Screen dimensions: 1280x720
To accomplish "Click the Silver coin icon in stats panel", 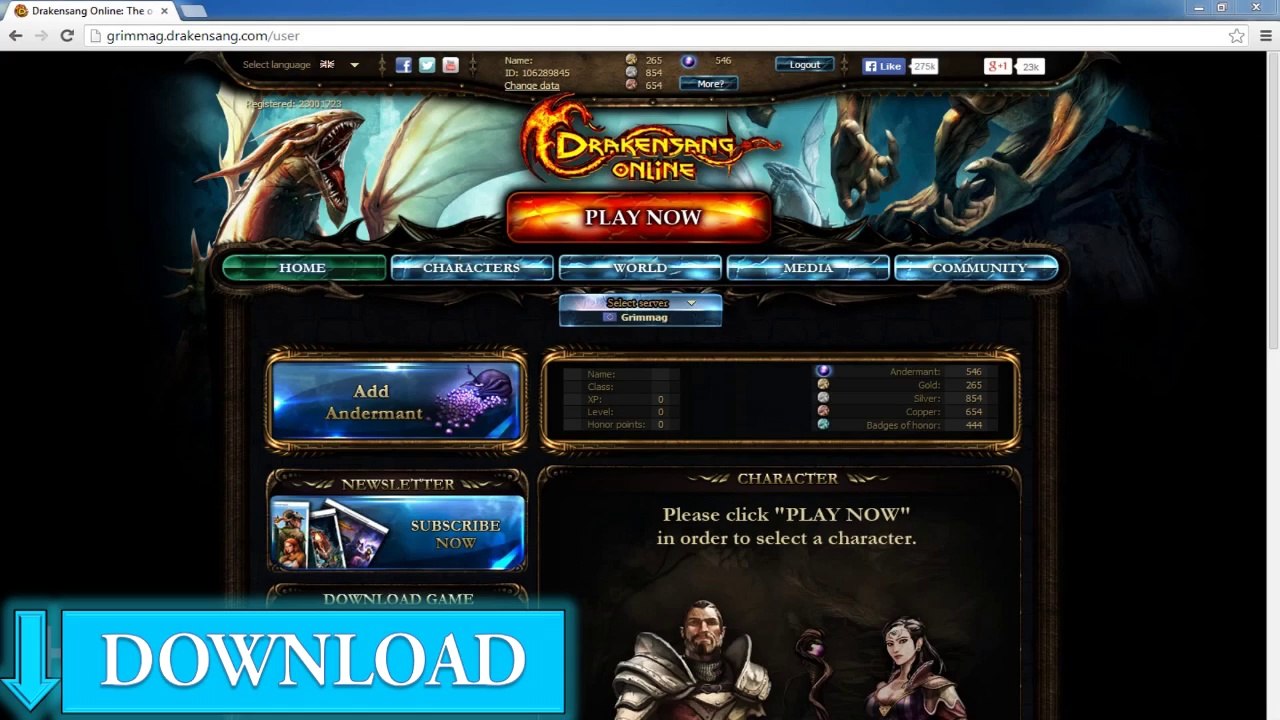I will click(823, 398).
